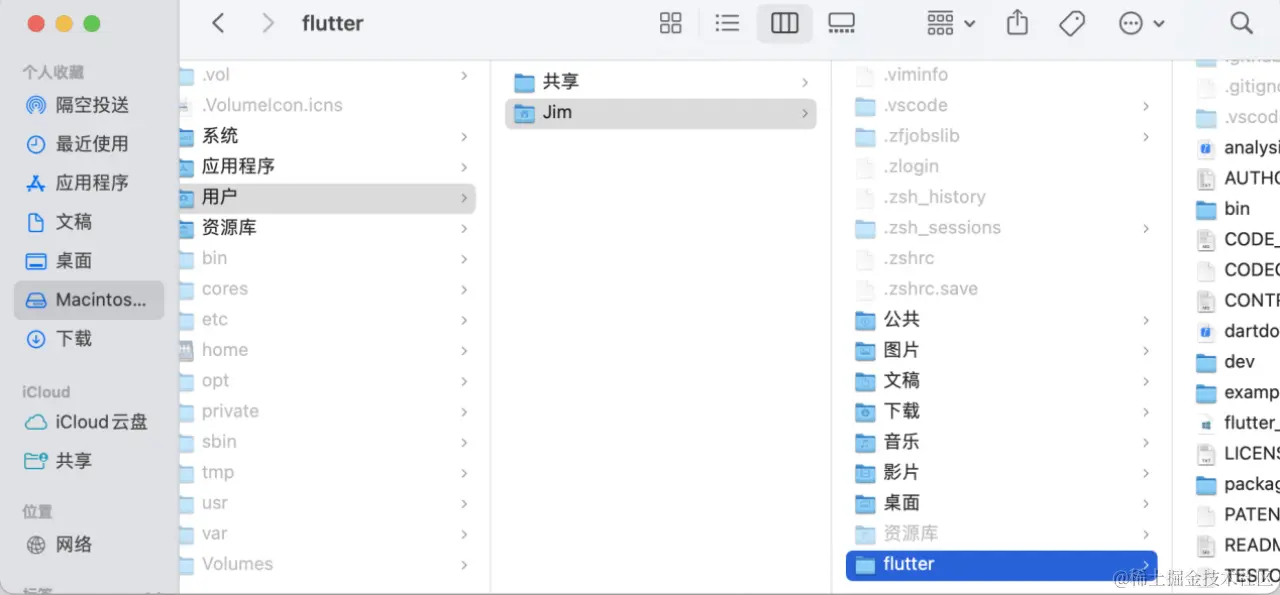Select the .zsh_history file
1280x595 pixels.
coord(1001,197)
